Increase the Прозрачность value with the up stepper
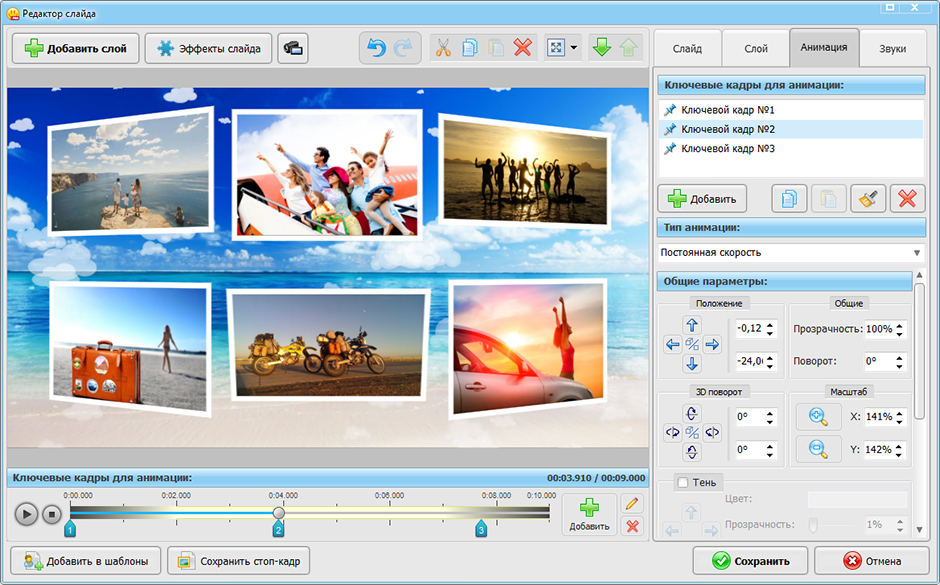The width and height of the screenshot is (940, 585). pos(900,324)
